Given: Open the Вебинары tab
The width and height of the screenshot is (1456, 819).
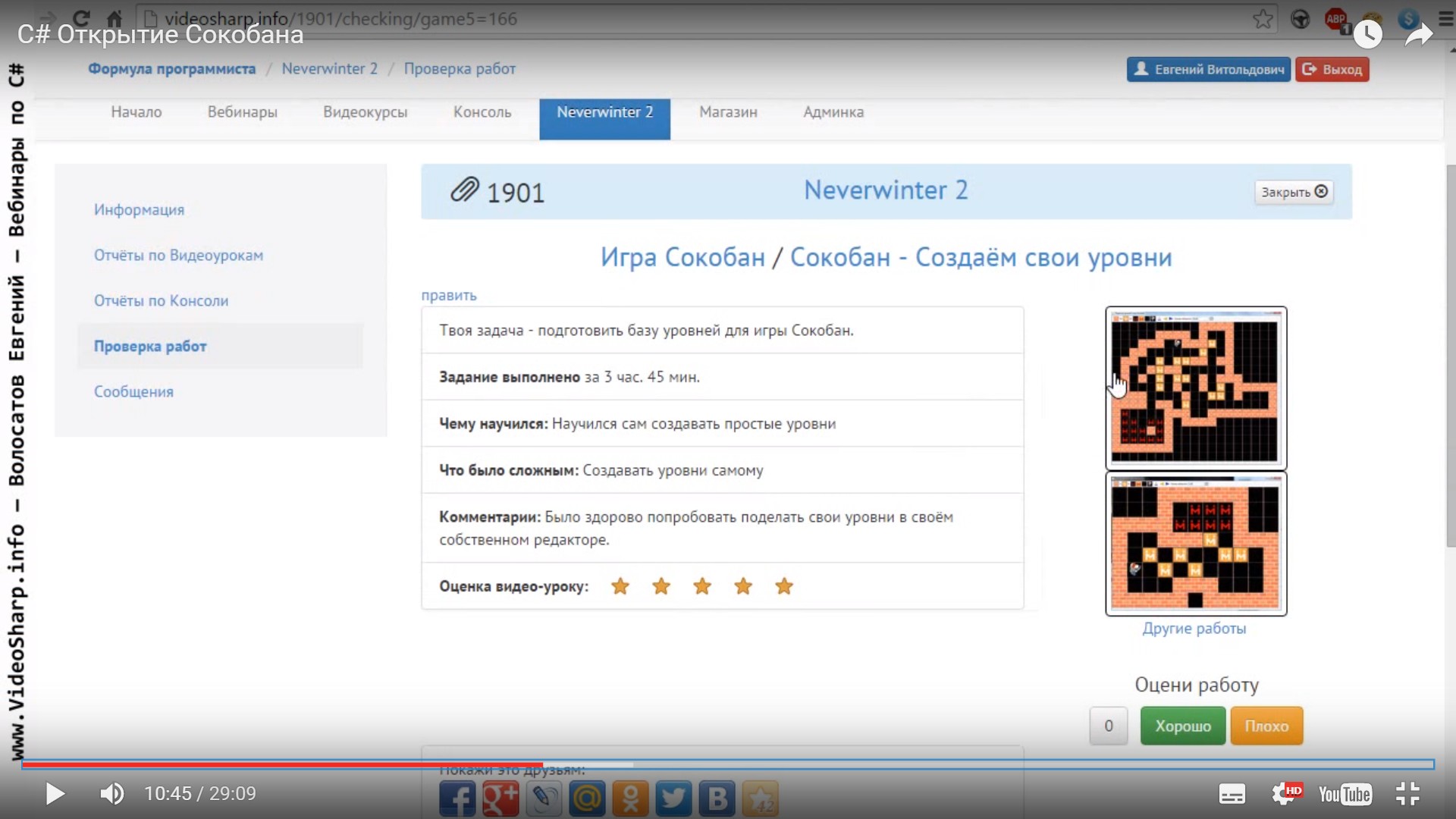Looking at the screenshot, I should tap(243, 112).
